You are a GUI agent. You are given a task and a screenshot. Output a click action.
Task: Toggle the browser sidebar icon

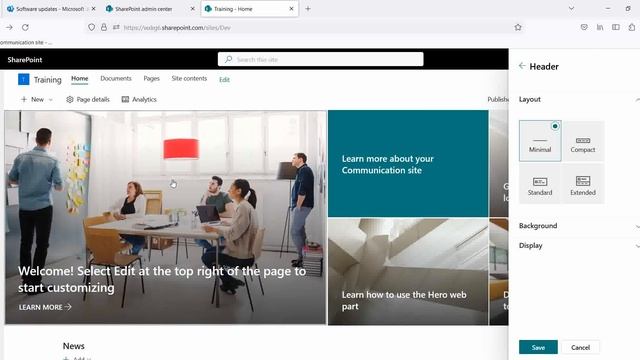616,27
